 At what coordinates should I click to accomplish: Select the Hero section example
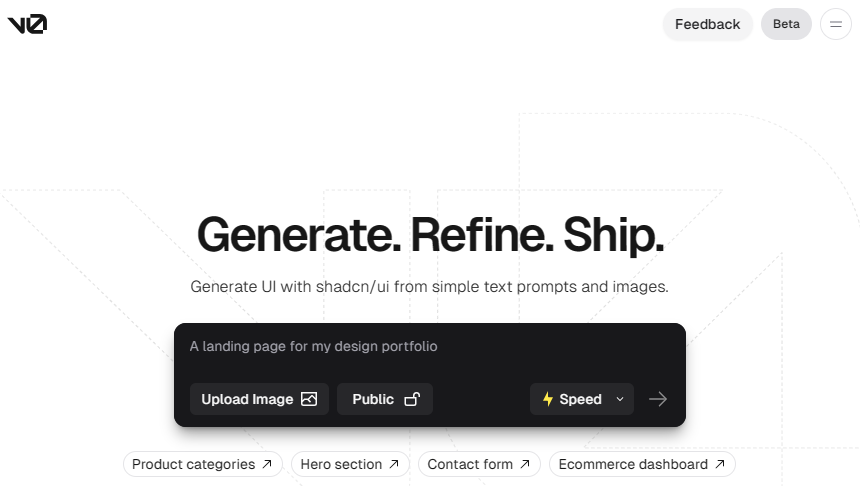coord(350,464)
